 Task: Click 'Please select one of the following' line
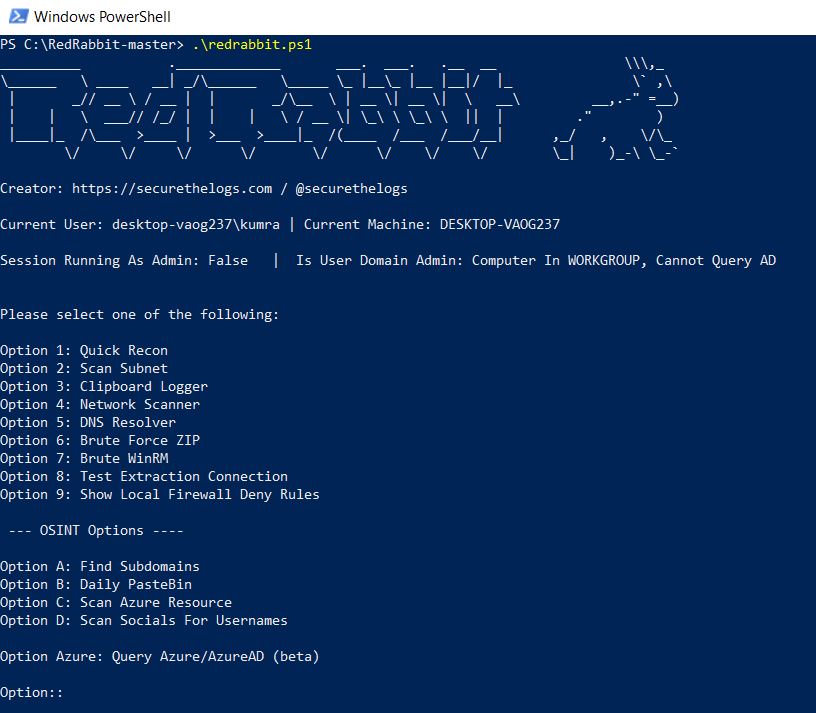pyautogui.click(x=139, y=314)
